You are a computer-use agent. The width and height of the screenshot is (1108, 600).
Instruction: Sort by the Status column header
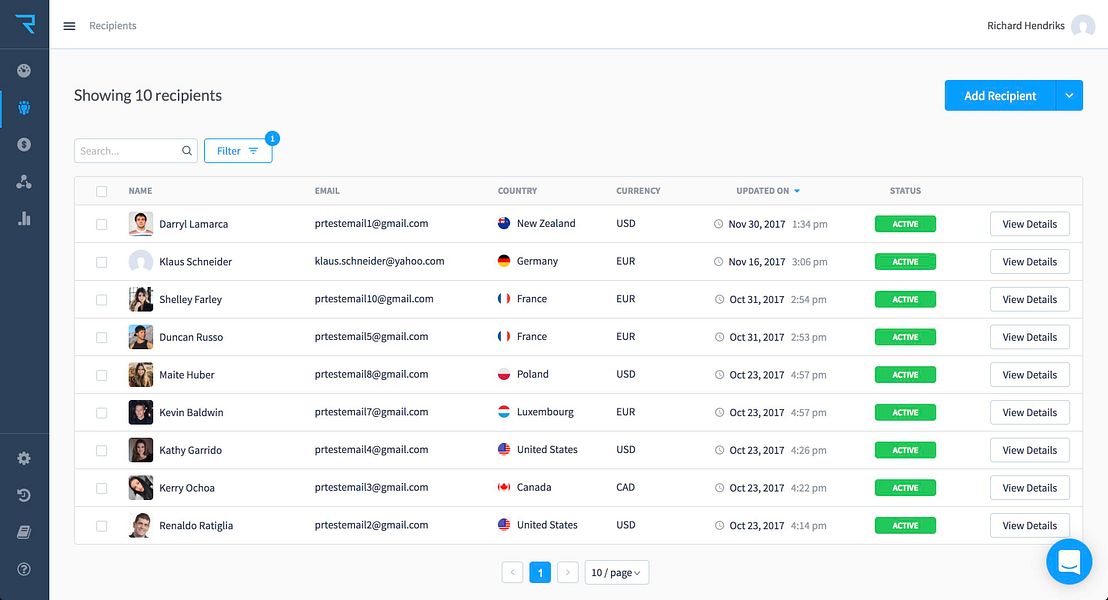point(905,191)
